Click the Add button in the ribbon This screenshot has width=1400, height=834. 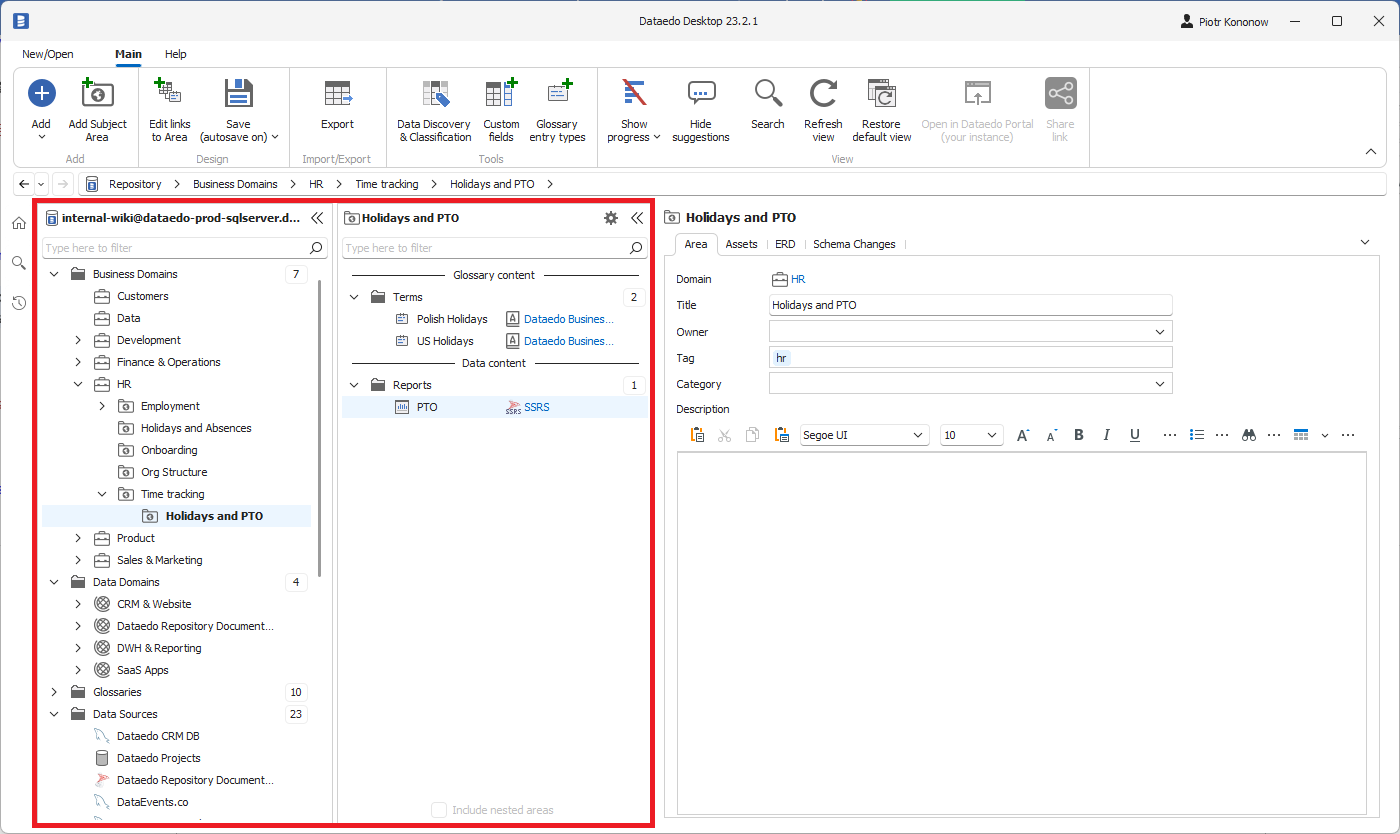[x=41, y=94]
